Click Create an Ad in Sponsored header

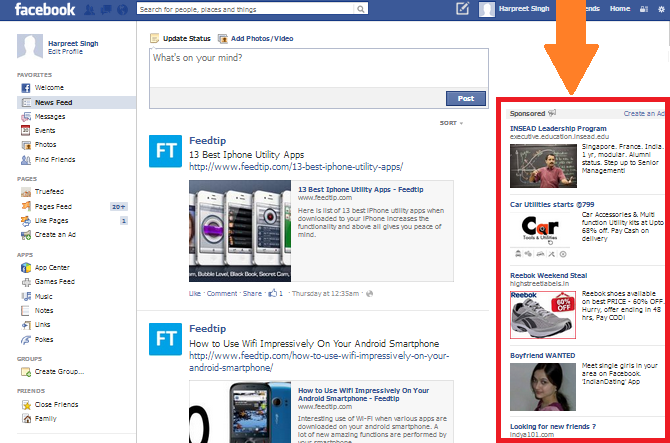(644, 114)
